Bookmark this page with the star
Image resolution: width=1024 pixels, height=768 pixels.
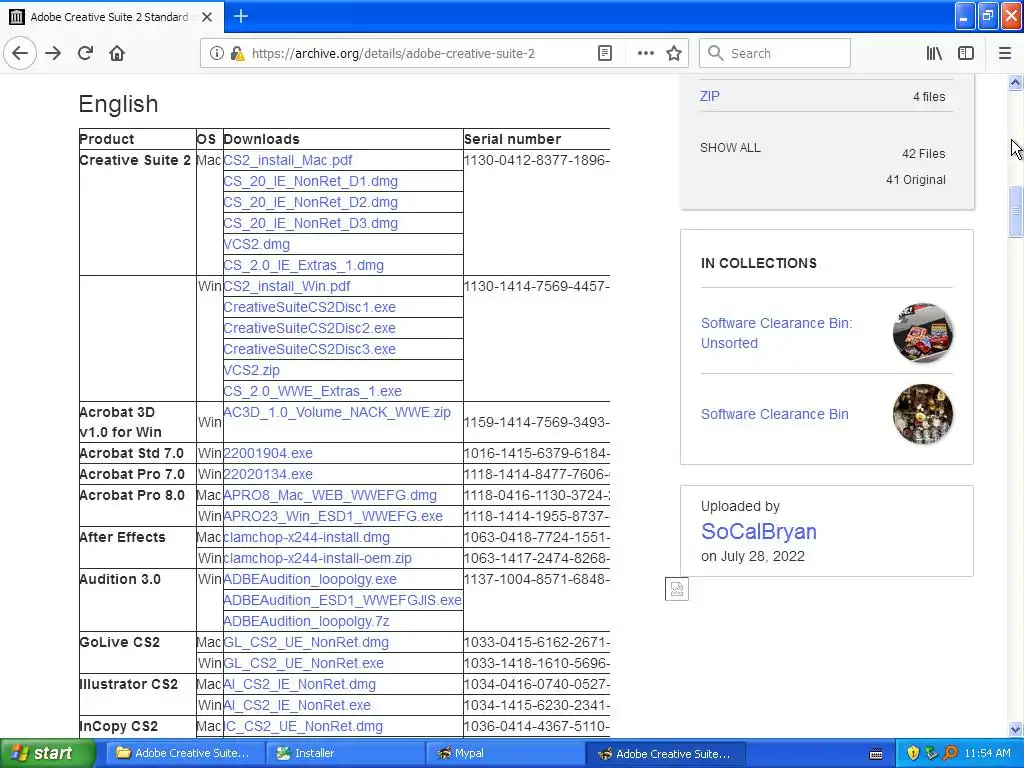(x=674, y=54)
